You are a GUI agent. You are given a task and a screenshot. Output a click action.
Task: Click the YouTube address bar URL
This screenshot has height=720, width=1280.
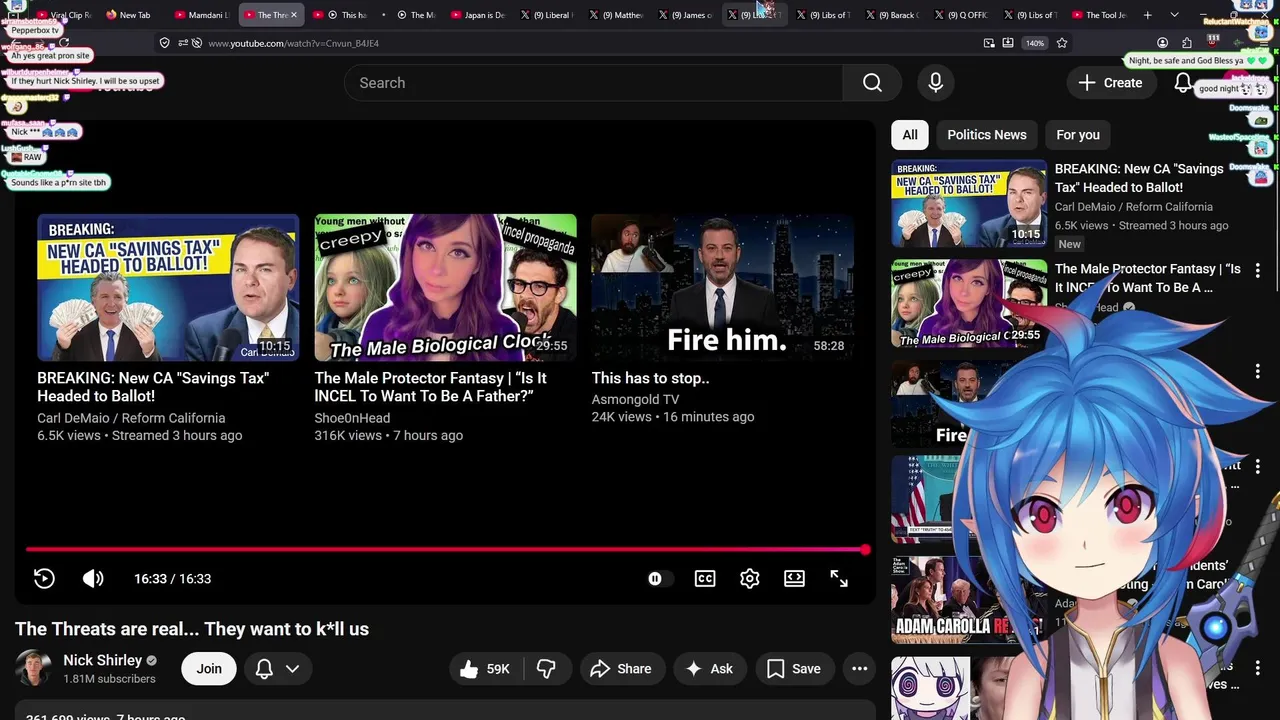293,43
